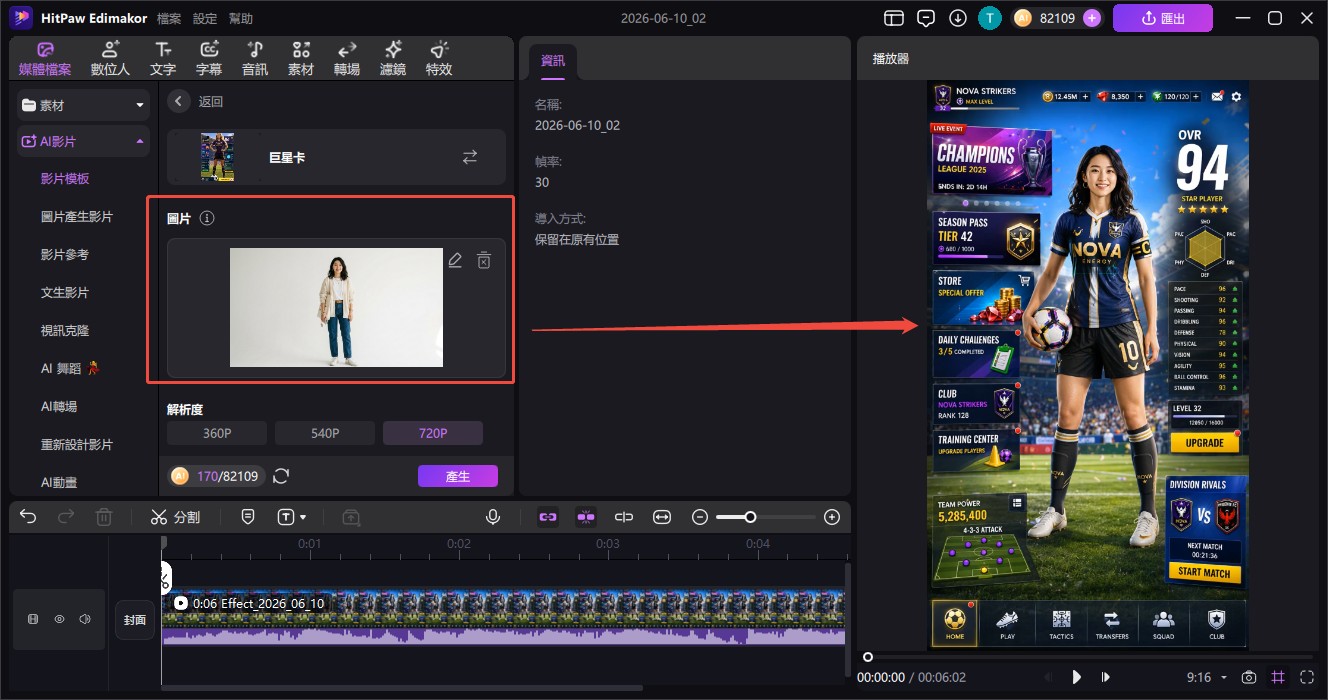This screenshot has height=700, width=1328.
Task: Toggle the timeline magnetic snap icon
Action: click(586, 517)
